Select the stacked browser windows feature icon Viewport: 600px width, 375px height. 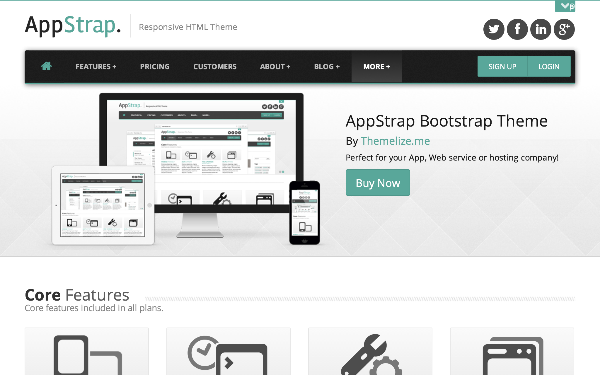(512, 356)
